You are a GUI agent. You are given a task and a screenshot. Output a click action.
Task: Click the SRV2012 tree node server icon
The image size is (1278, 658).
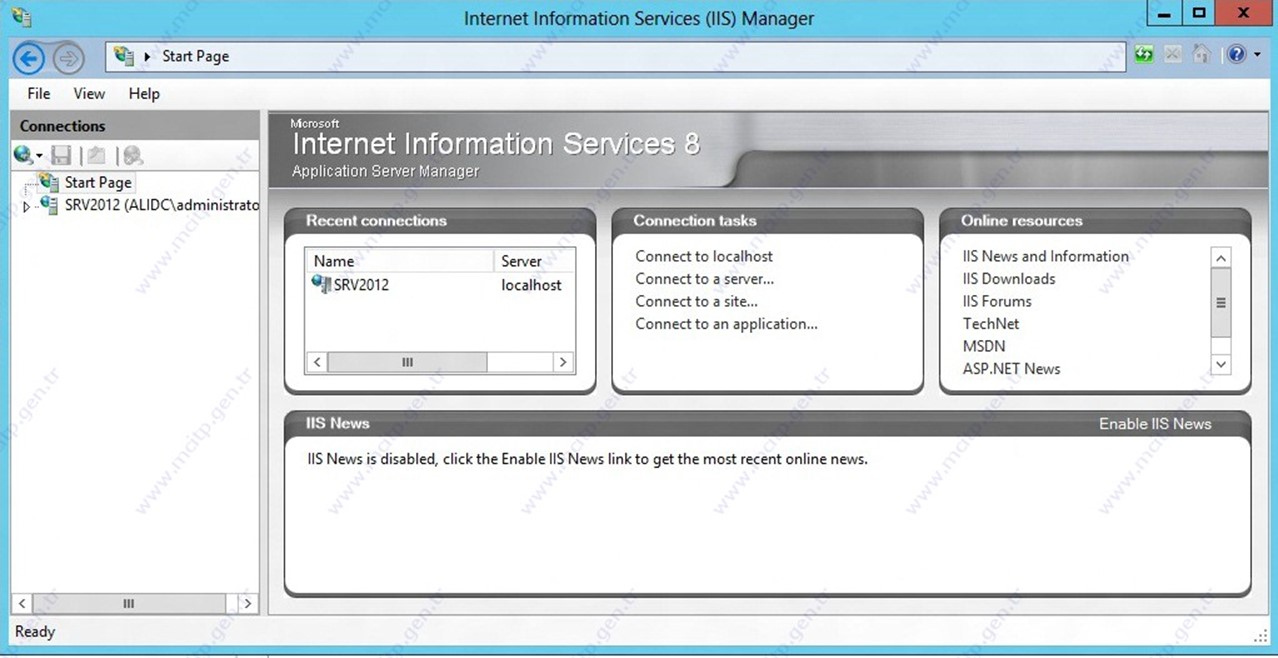pyautogui.click(x=48, y=204)
